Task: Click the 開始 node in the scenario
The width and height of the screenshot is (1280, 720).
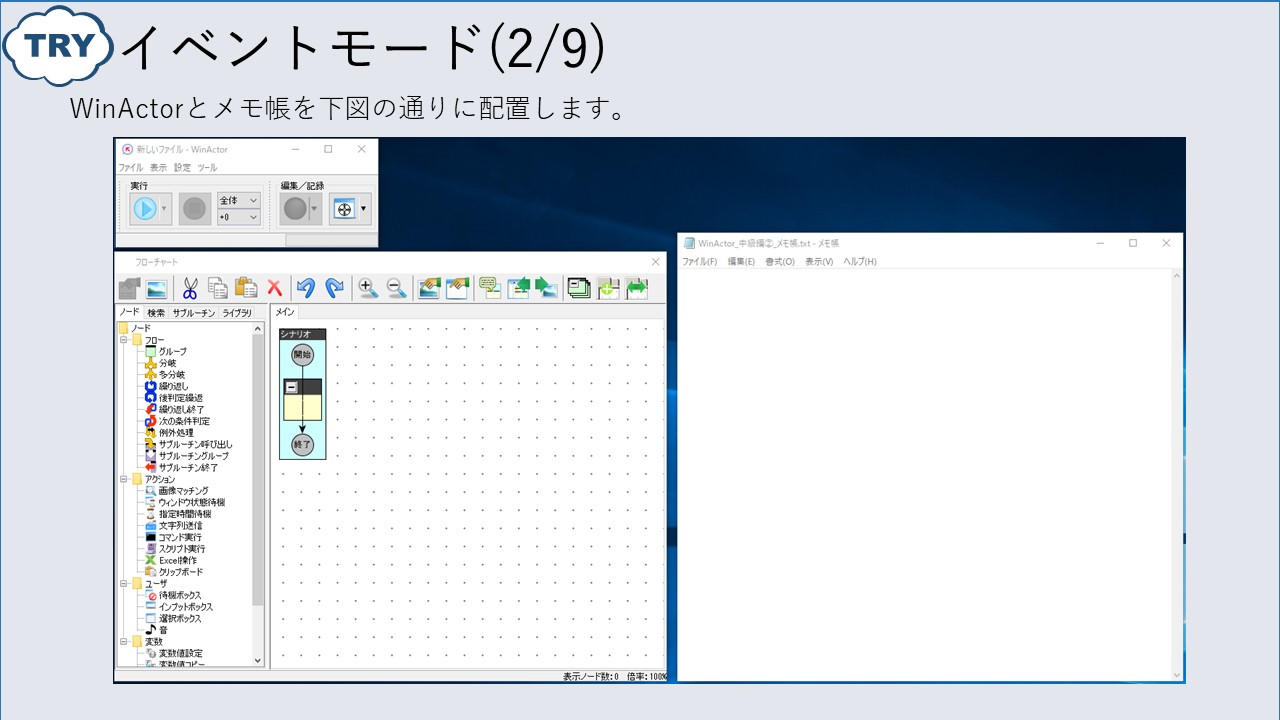Action: (x=302, y=354)
